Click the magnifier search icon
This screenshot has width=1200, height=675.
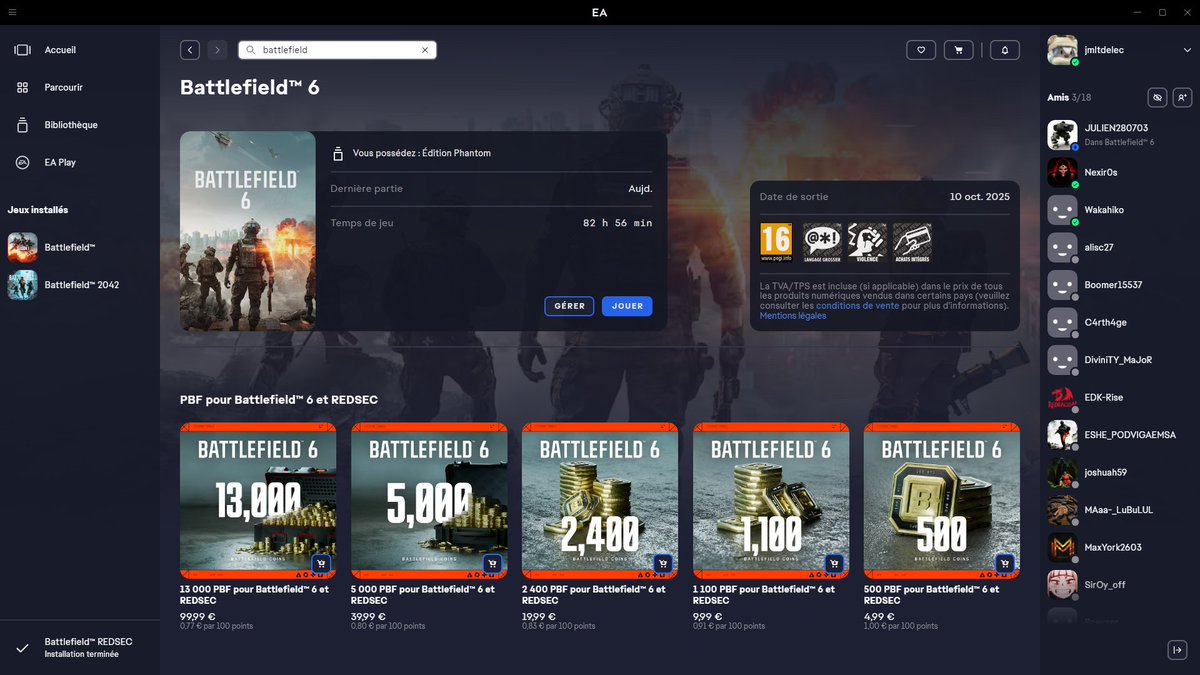tap(251, 50)
